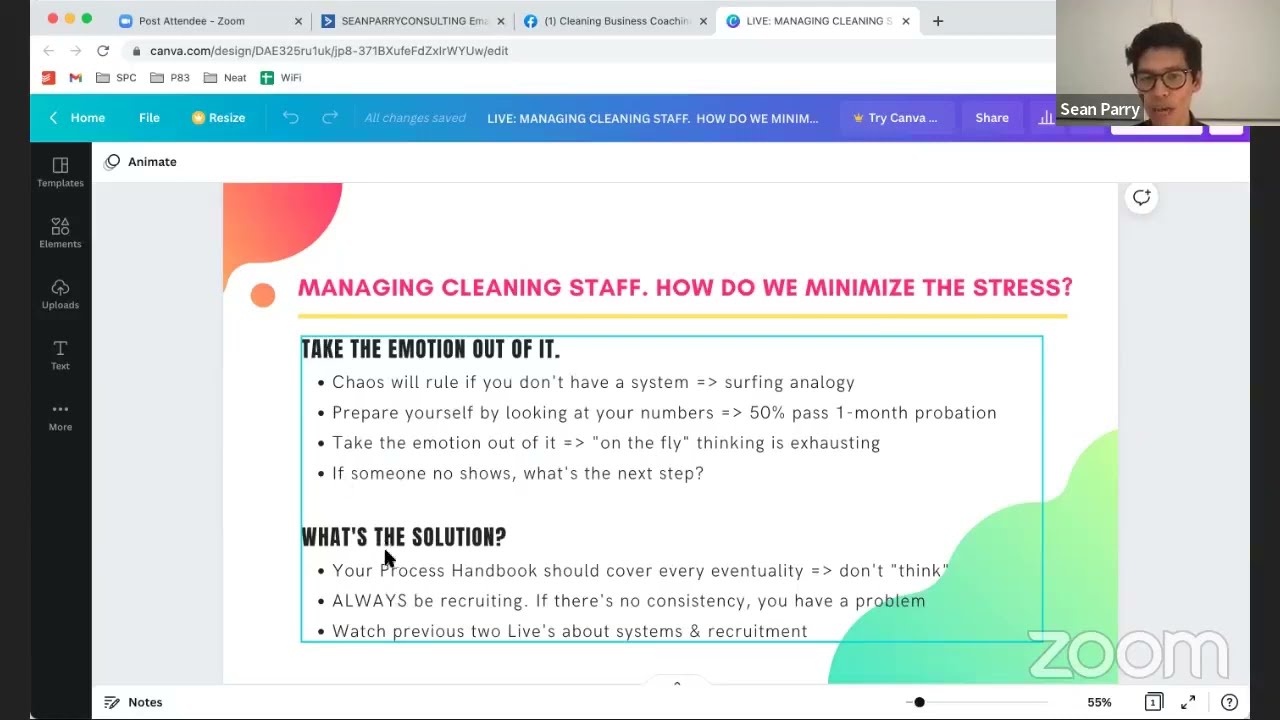Viewport: 1280px width, 720px height.
Task: Click the ALWAYS be recruiting bullet
Action: click(x=628, y=601)
